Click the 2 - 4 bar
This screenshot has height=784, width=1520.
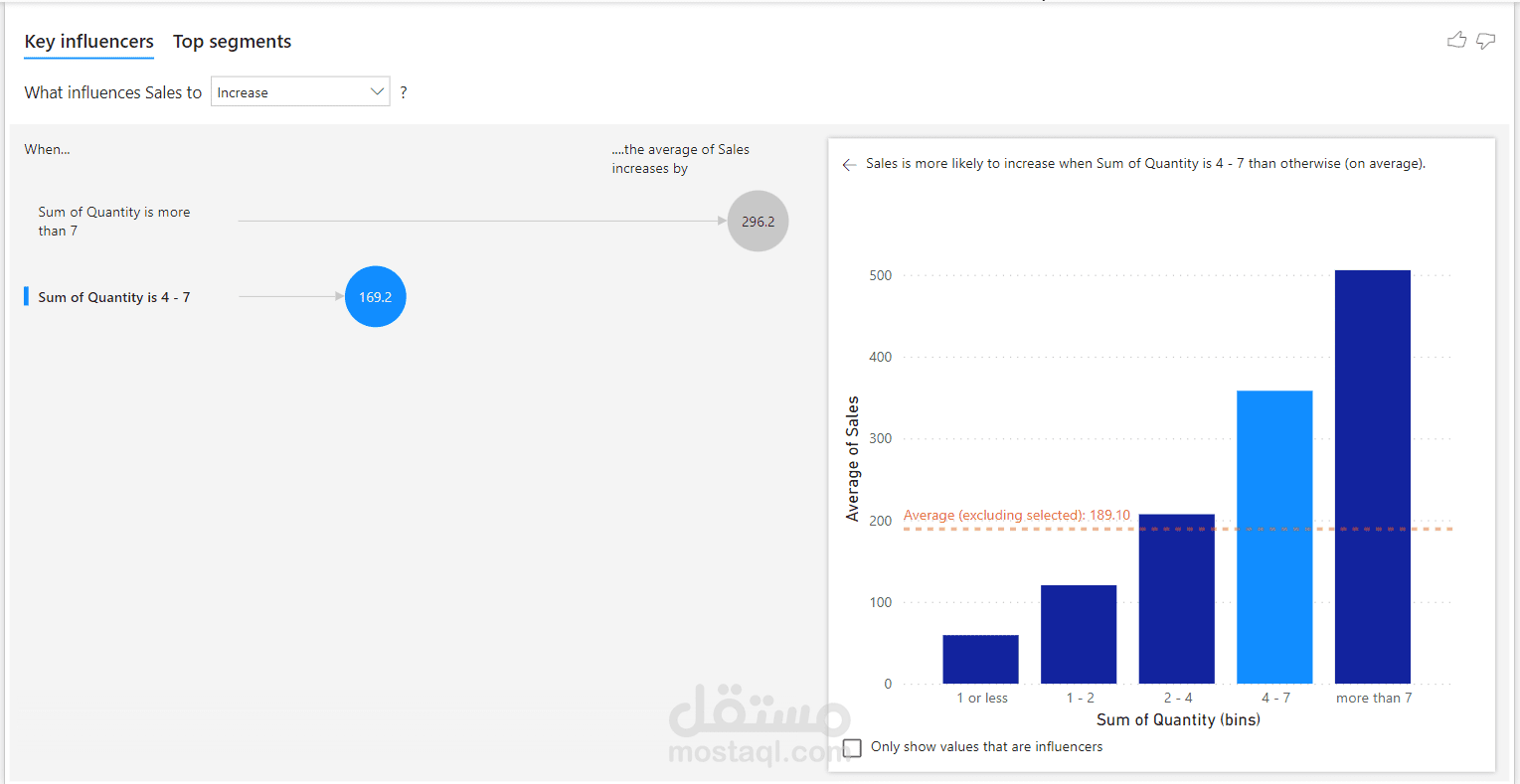(1176, 598)
